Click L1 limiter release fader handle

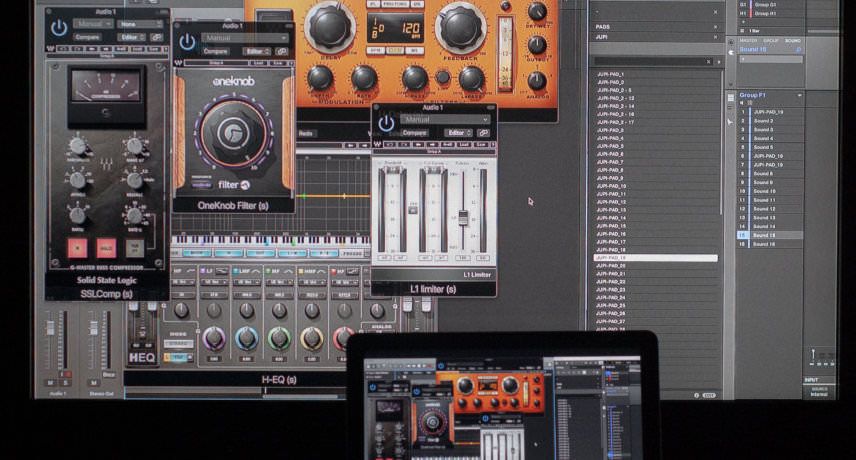point(463,218)
